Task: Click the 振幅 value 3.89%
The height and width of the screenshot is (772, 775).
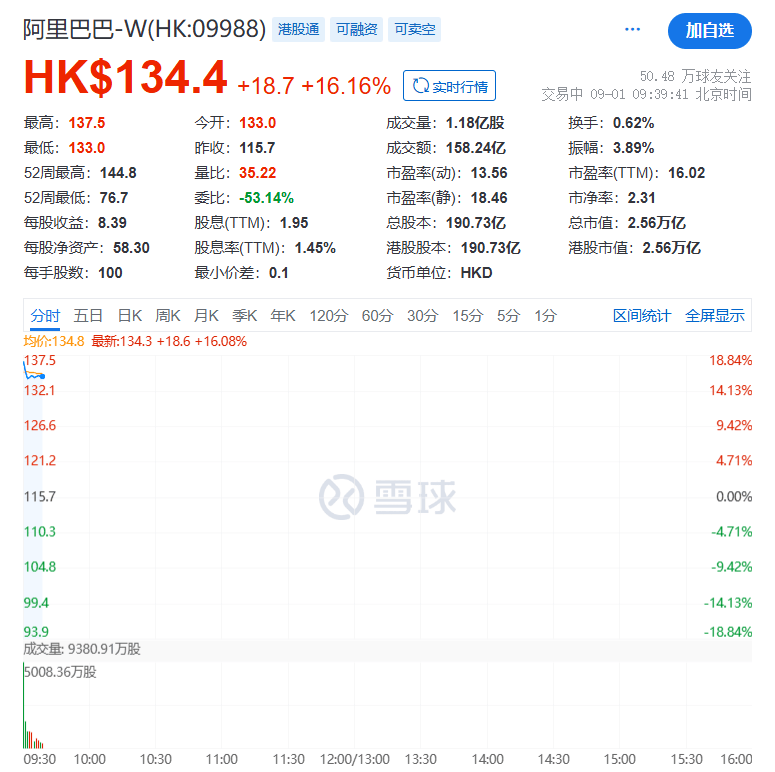Action: click(x=634, y=148)
